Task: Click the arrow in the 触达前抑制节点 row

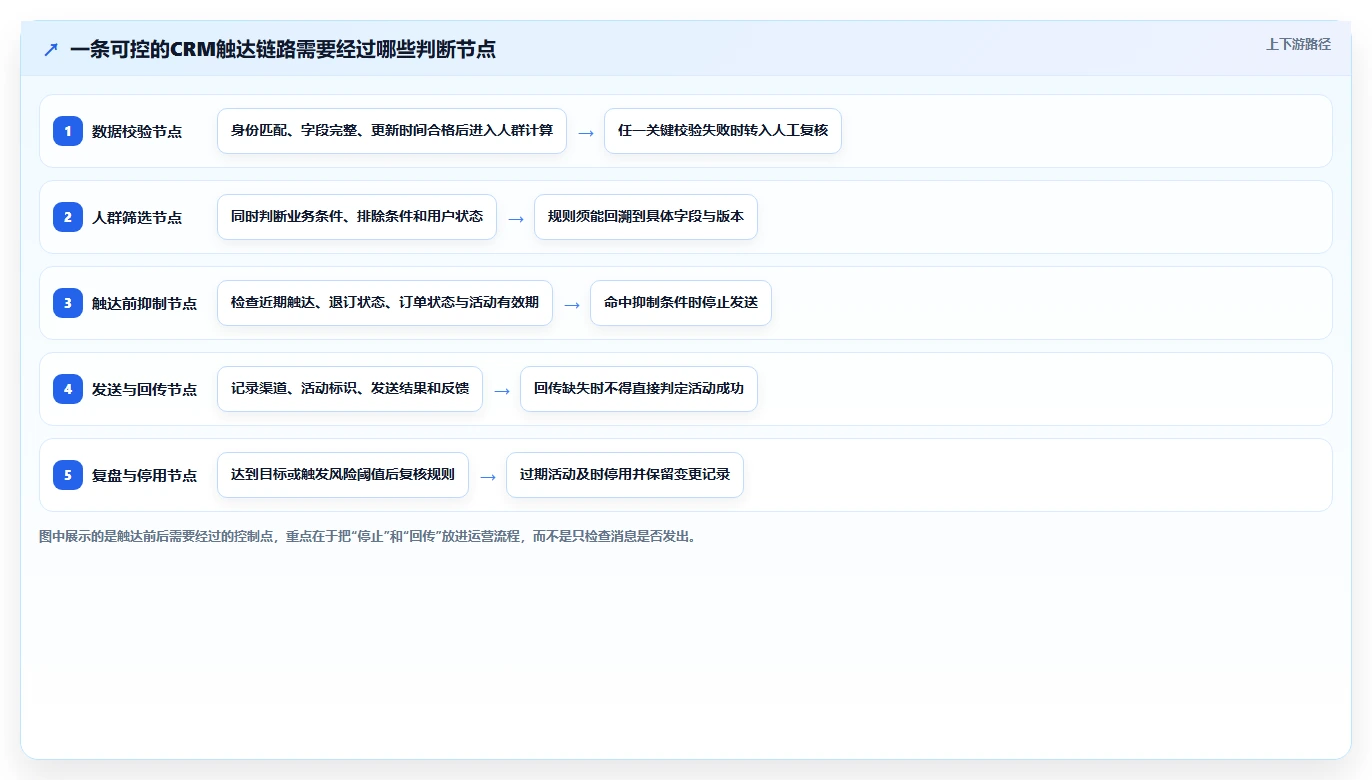Action: pos(572,304)
